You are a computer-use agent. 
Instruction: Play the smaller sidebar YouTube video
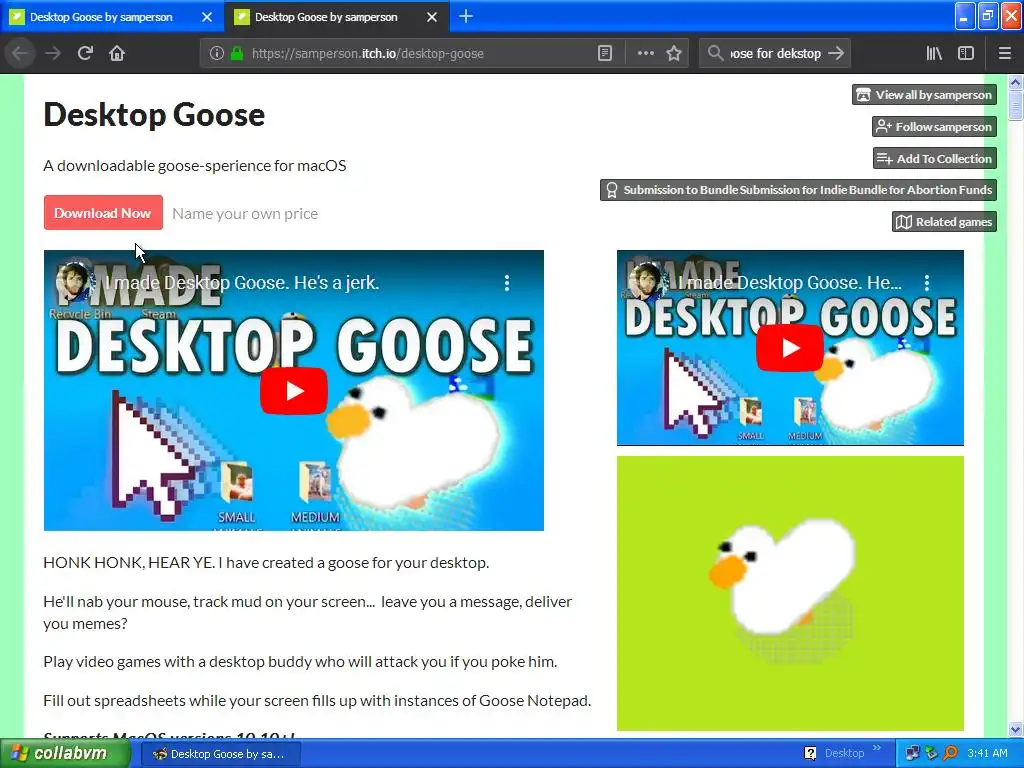(790, 347)
